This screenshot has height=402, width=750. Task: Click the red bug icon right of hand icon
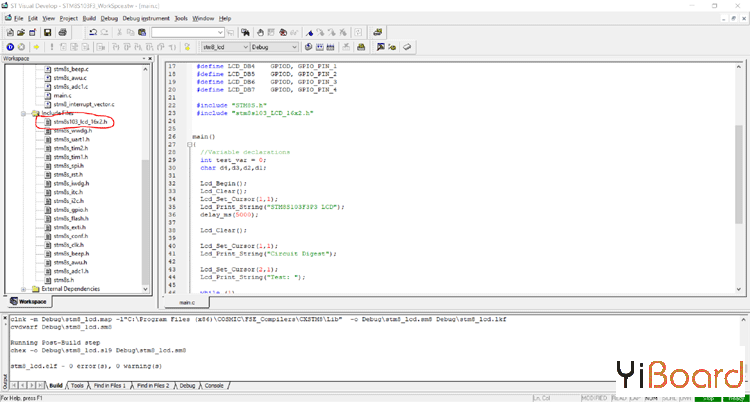(283, 33)
